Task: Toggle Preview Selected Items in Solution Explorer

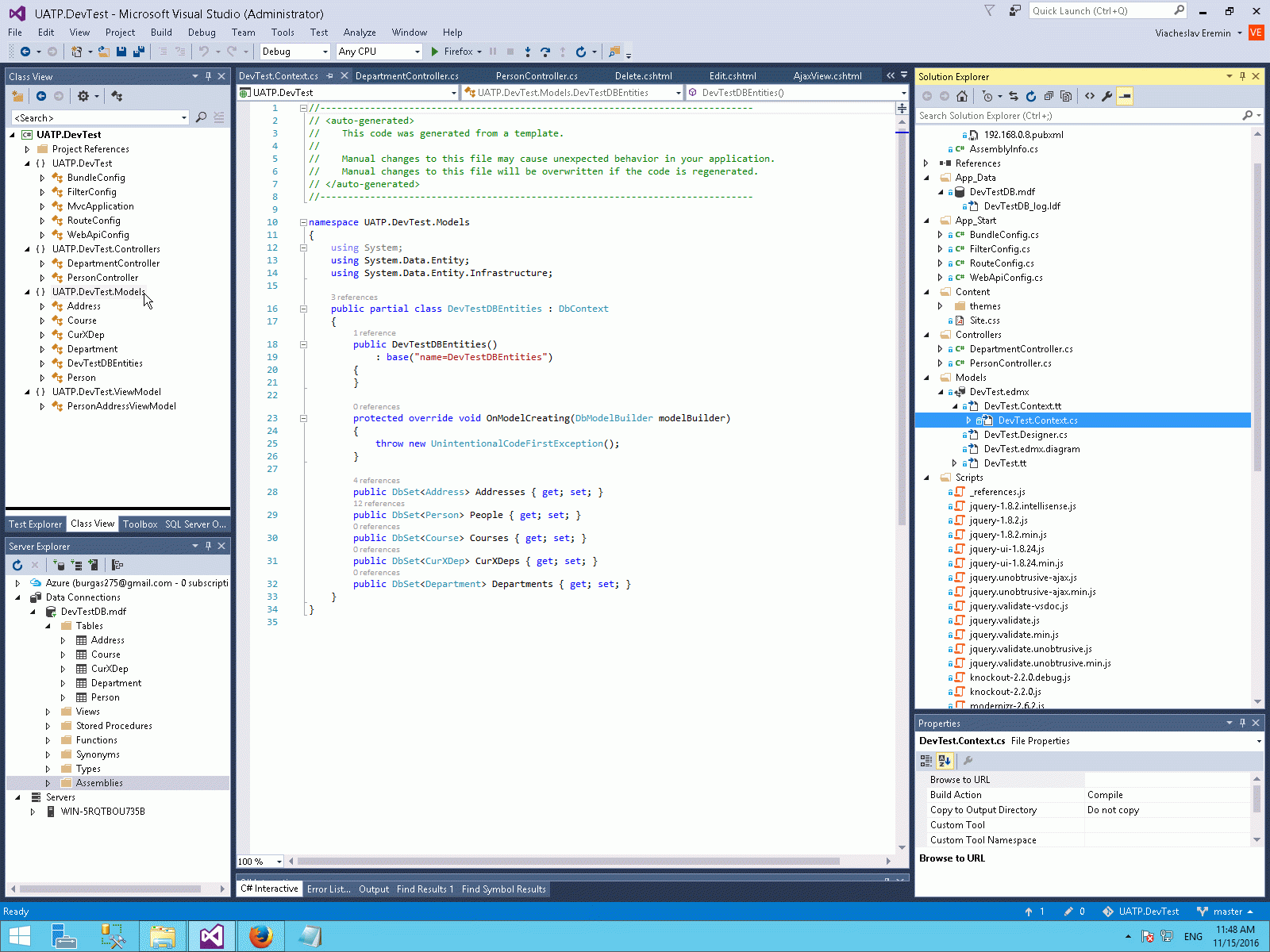Action: [1125, 96]
